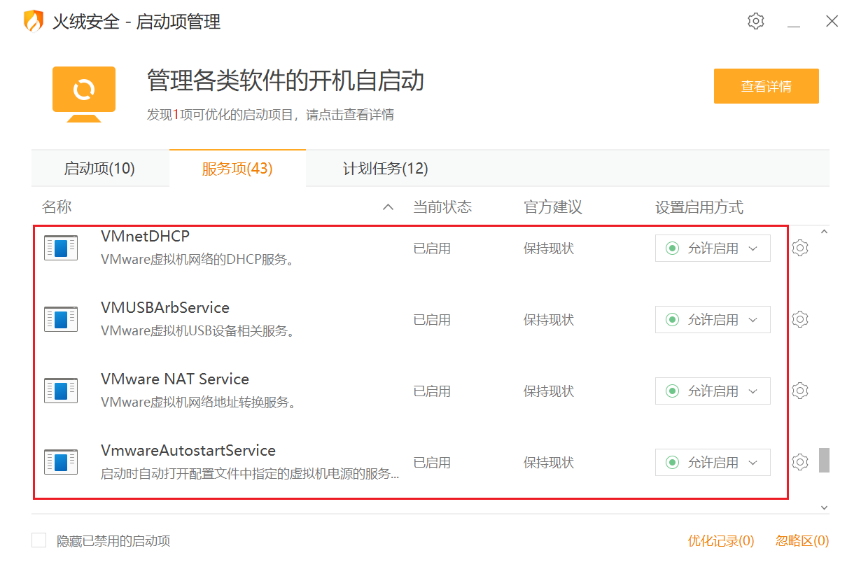Click the Huorong flame logo icon
This screenshot has height=567, width=861.
point(33,21)
